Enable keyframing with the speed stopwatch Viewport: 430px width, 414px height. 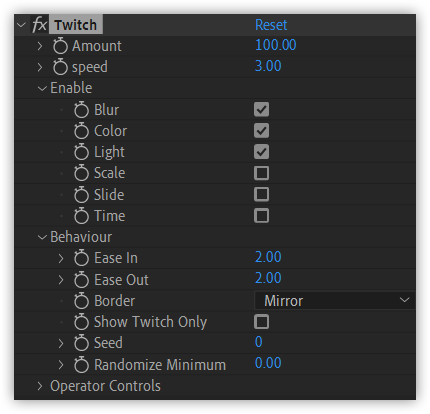coord(60,67)
